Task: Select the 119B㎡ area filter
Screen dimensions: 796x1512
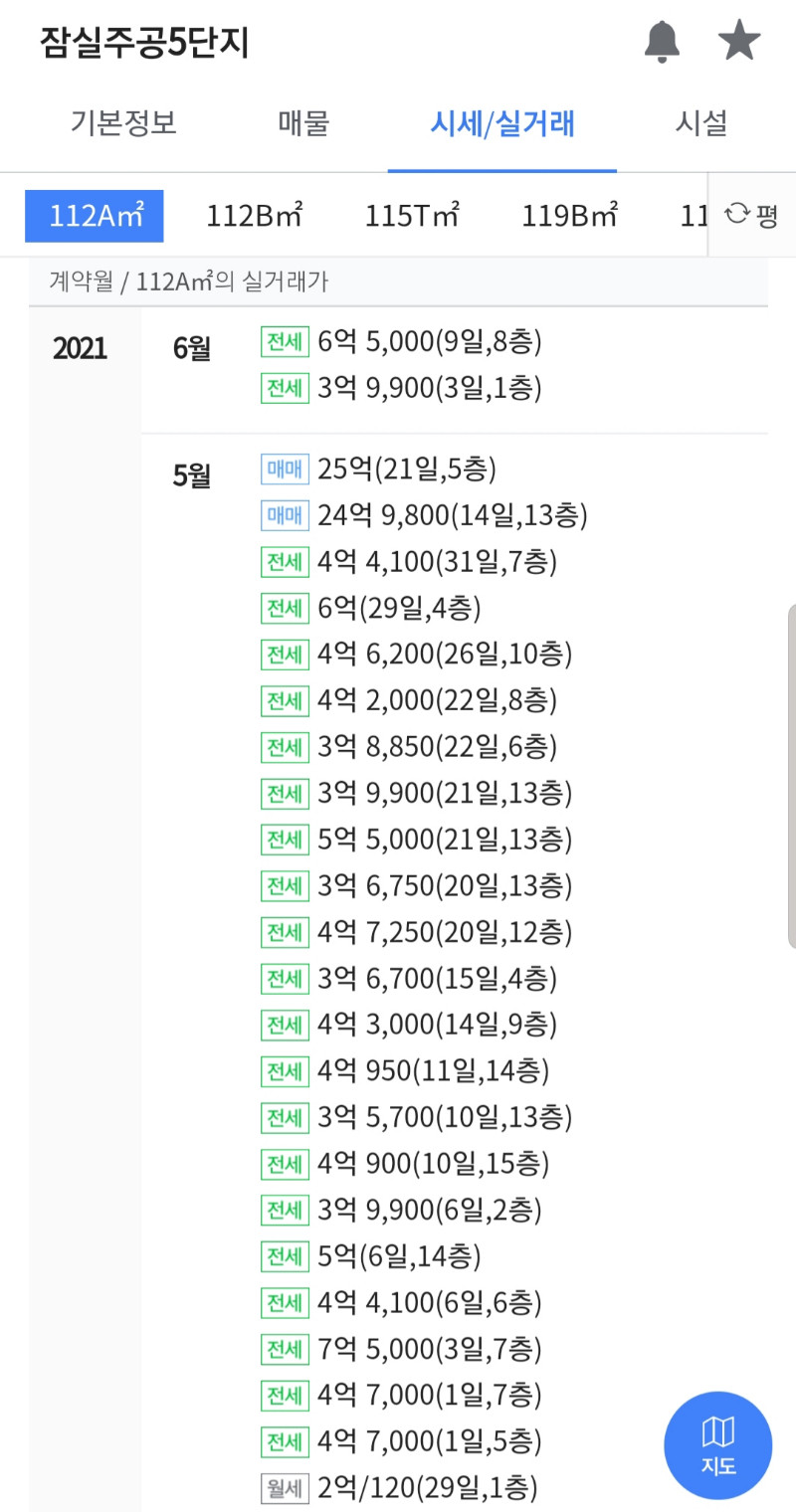Action: click(x=570, y=216)
